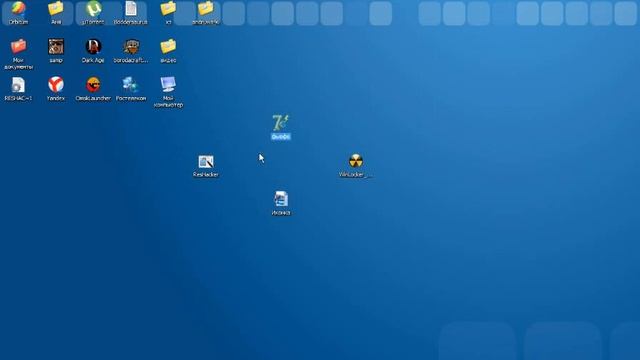Select the Yandex browser icon
This screenshot has width=640, height=360.
(56, 85)
